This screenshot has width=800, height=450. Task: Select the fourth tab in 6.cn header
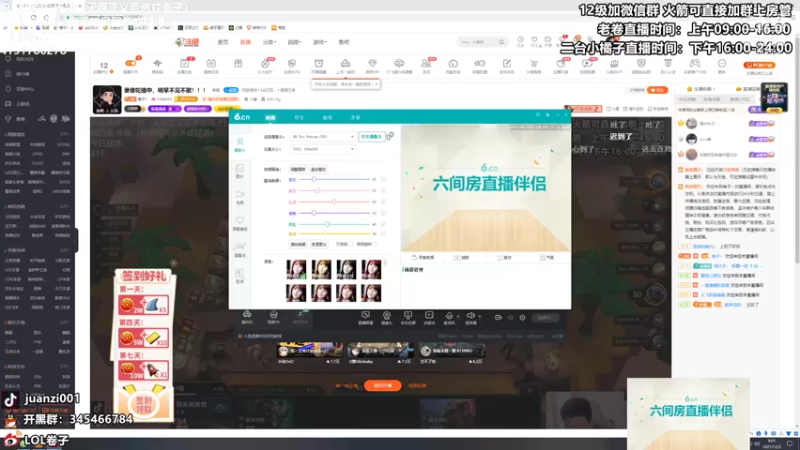pyautogui.click(x=355, y=118)
